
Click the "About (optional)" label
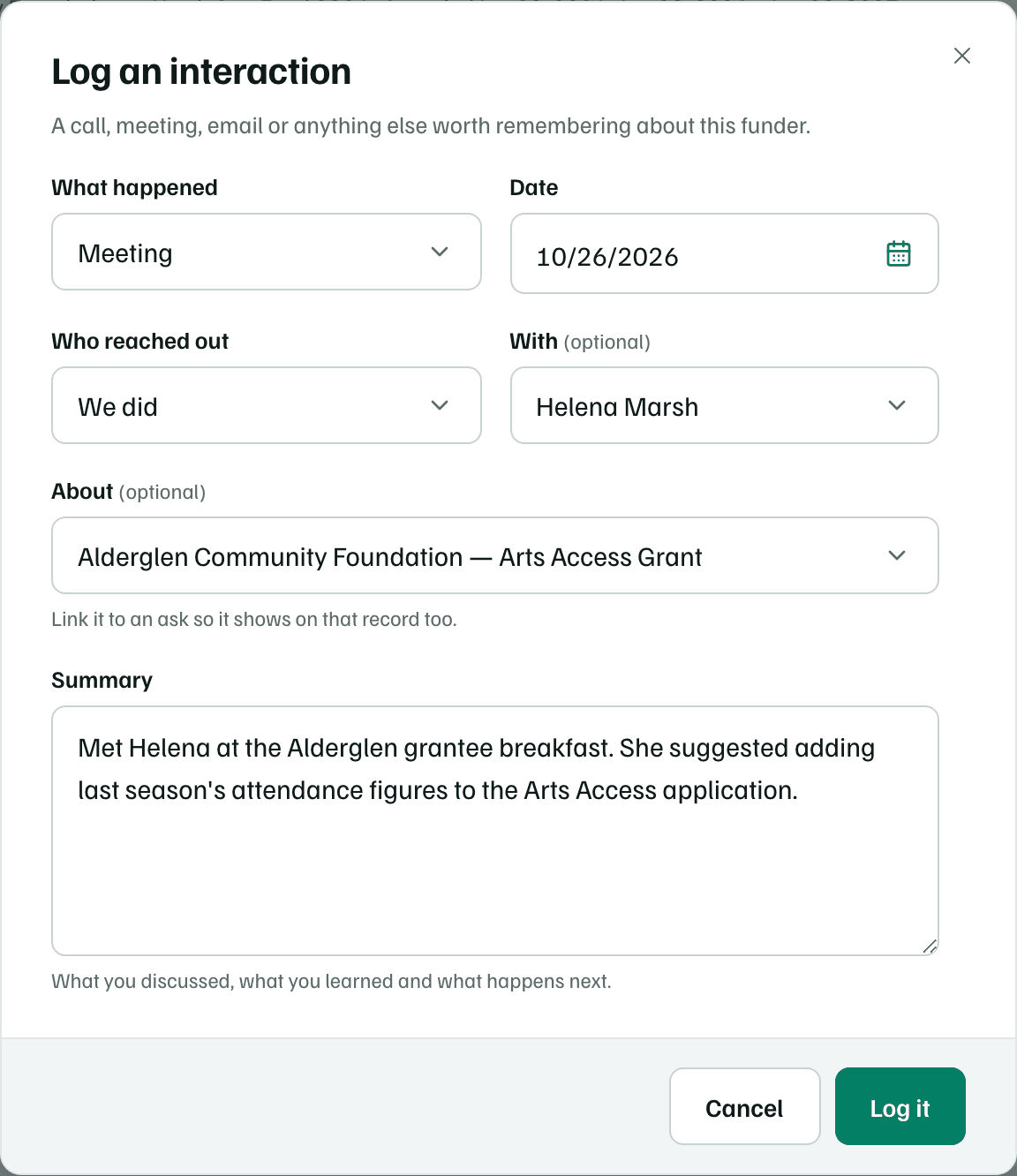(129, 491)
